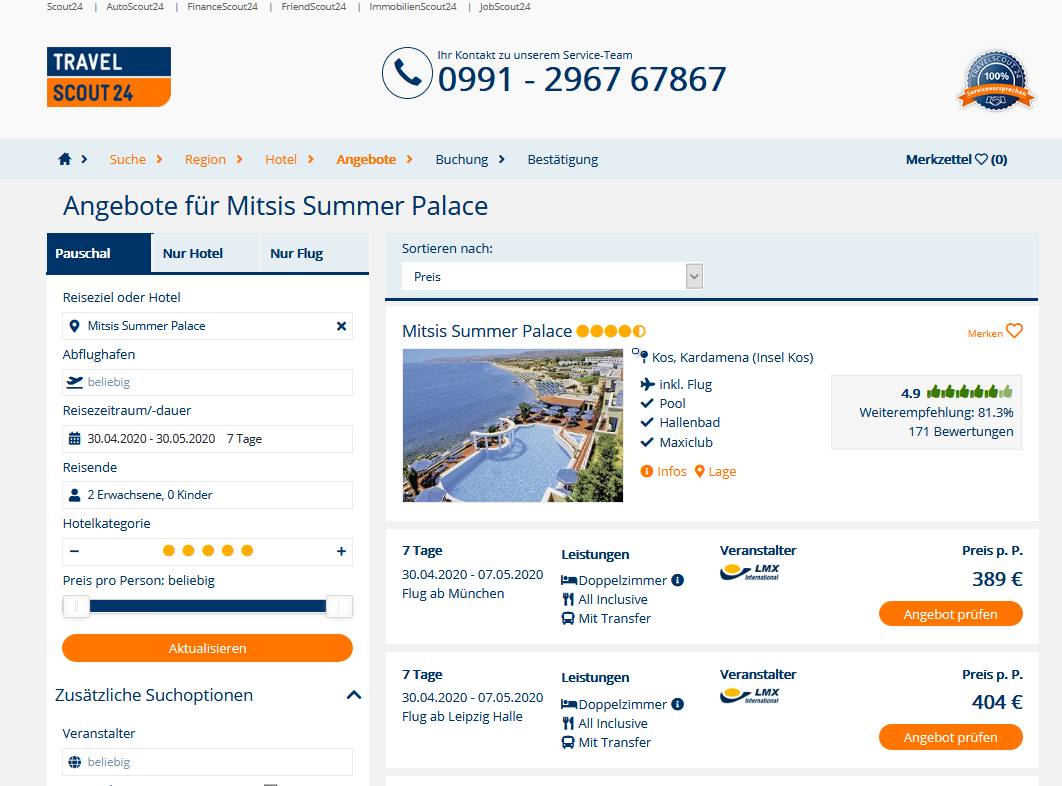Viewport: 1062px width, 786px height.
Task: Click the heart icon next to Merkzettel
Action: pyautogui.click(x=981, y=159)
